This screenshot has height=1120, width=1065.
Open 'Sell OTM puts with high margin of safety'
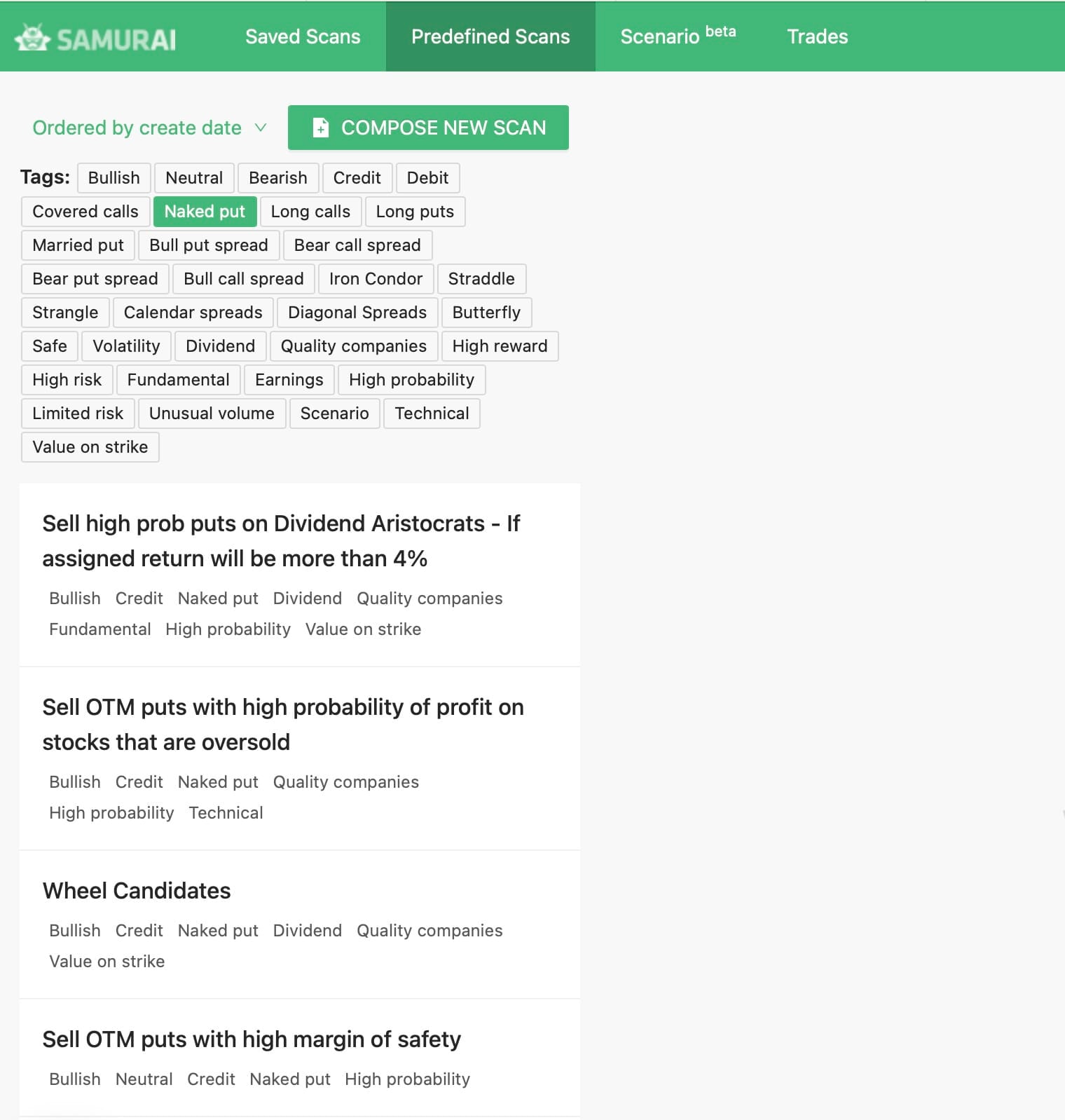coord(252,1039)
